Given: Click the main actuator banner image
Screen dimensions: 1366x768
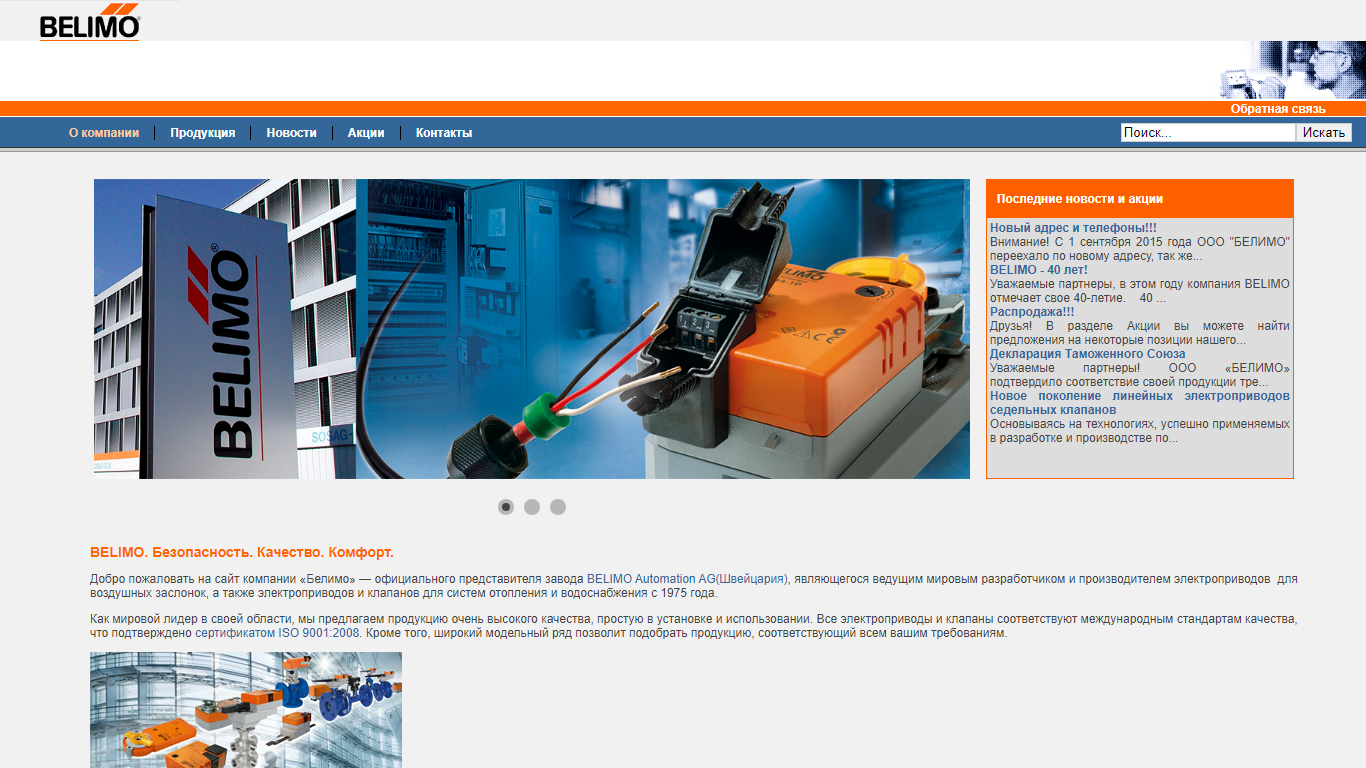Looking at the screenshot, I should 532,329.
